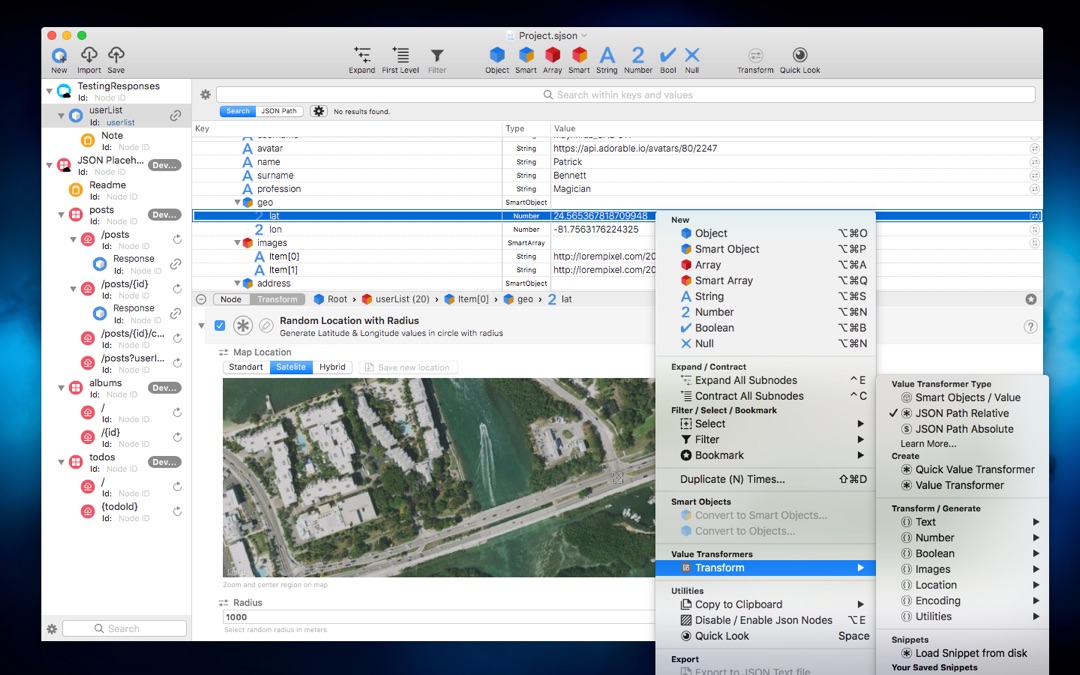Add a Smart object from the toolbar, next to Object
Image resolution: width=1080 pixels, height=675 pixels.
(x=526, y=54)
